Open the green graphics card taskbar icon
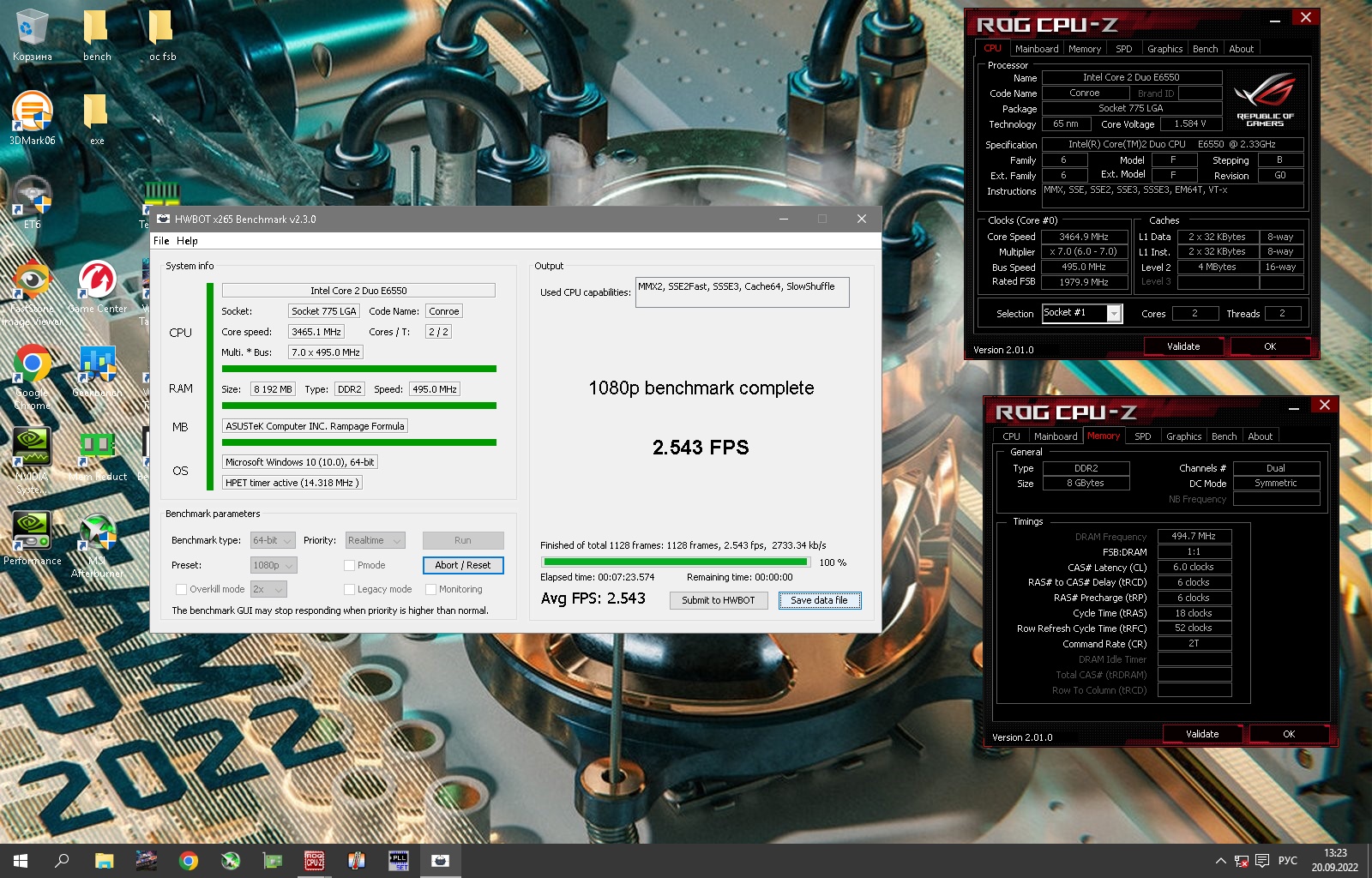 click(x=273, y=861)
